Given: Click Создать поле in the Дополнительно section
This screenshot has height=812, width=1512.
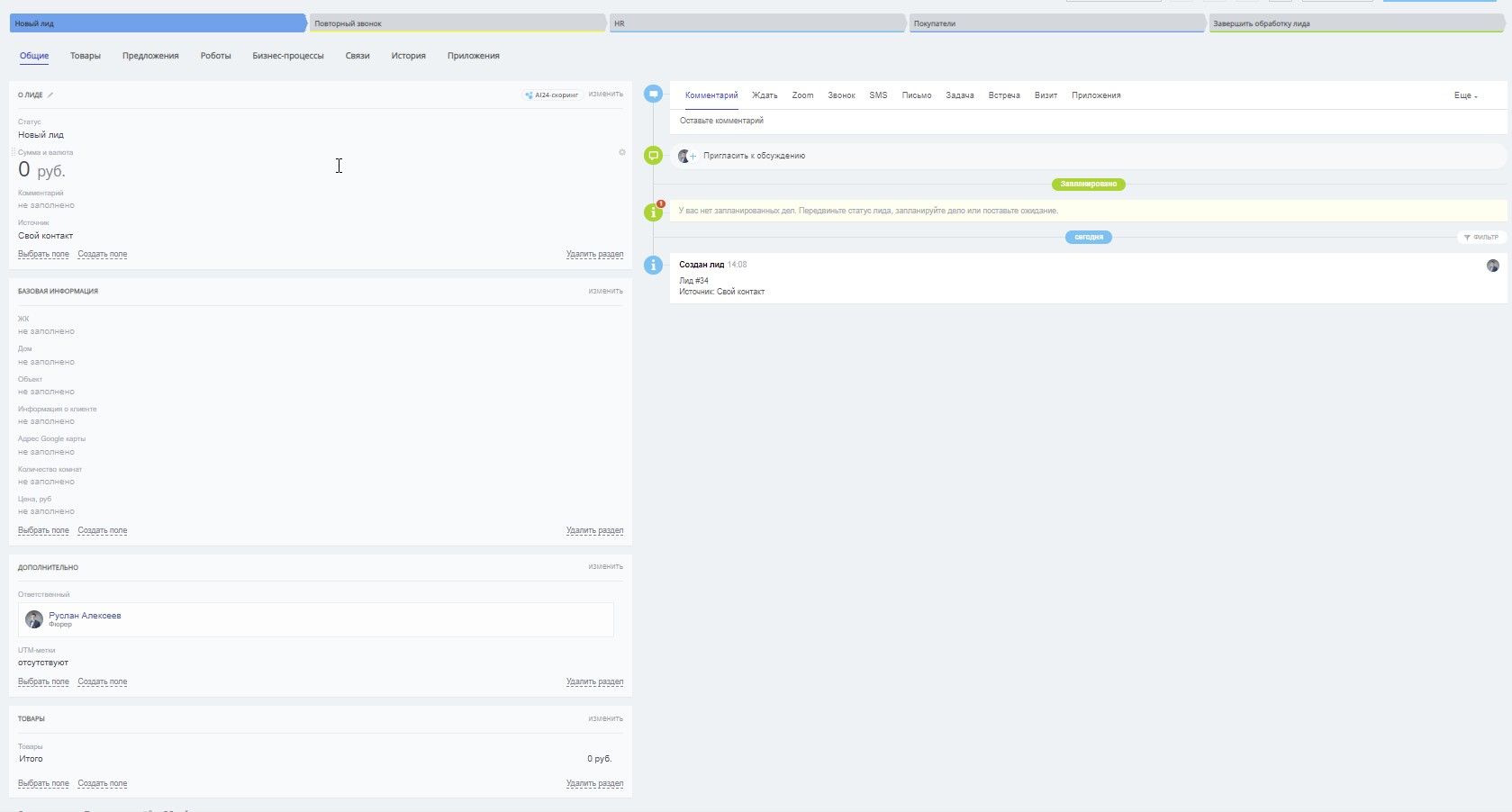Looking at the screenshot, I should (x=103, y=681).
